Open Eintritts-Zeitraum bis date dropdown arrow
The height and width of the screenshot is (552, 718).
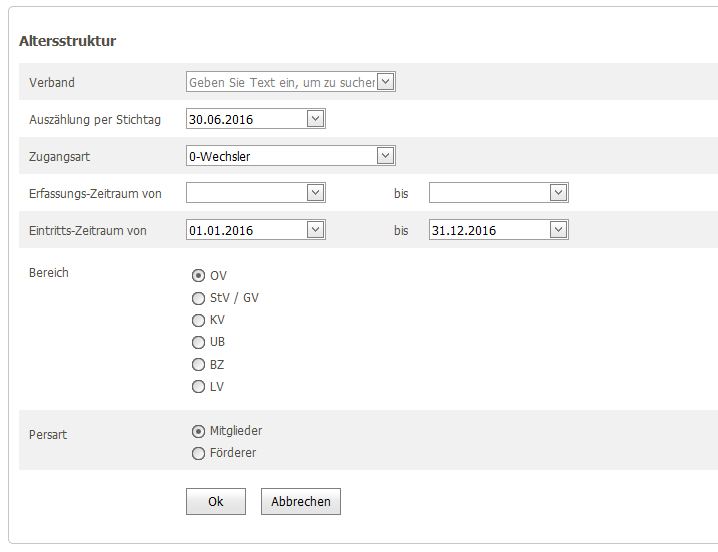click(558, 230)
